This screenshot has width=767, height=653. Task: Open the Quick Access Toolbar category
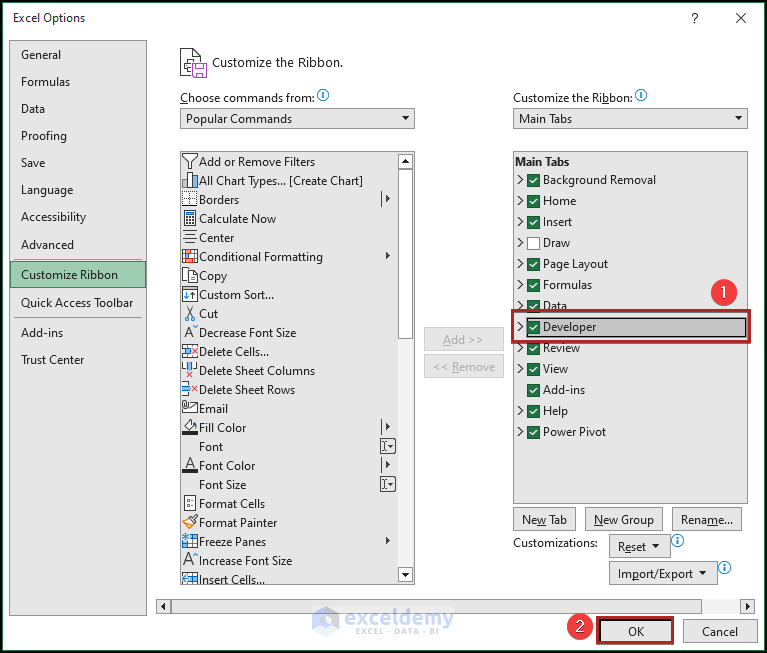pyautogui.click(x=78, y=303)
